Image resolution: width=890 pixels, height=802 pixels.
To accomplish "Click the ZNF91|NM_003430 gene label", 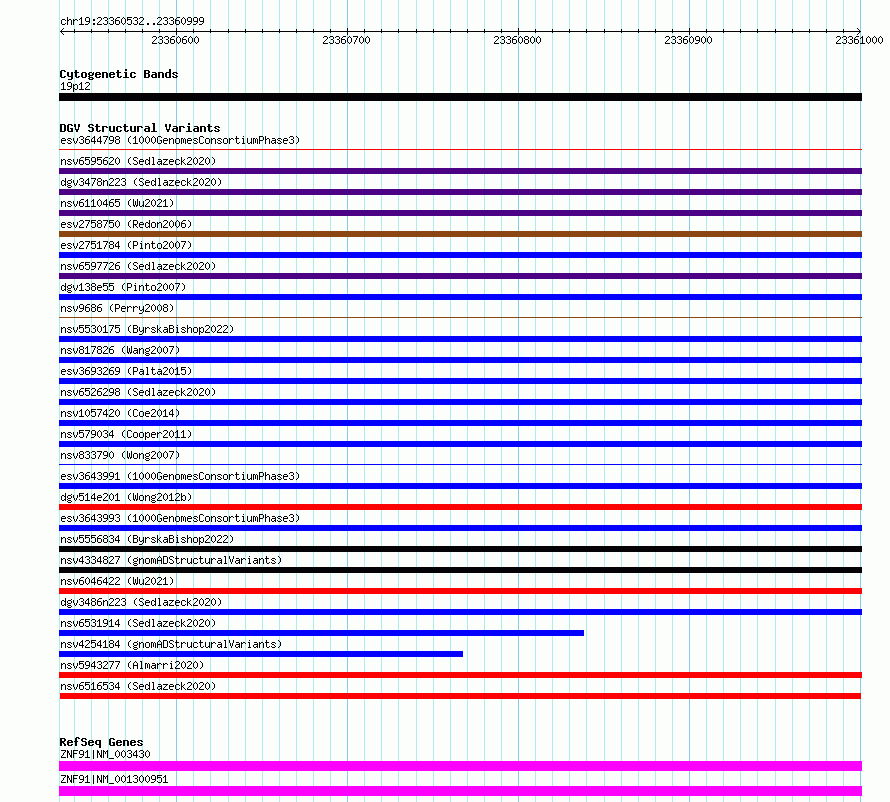I will tap(105, 754).
